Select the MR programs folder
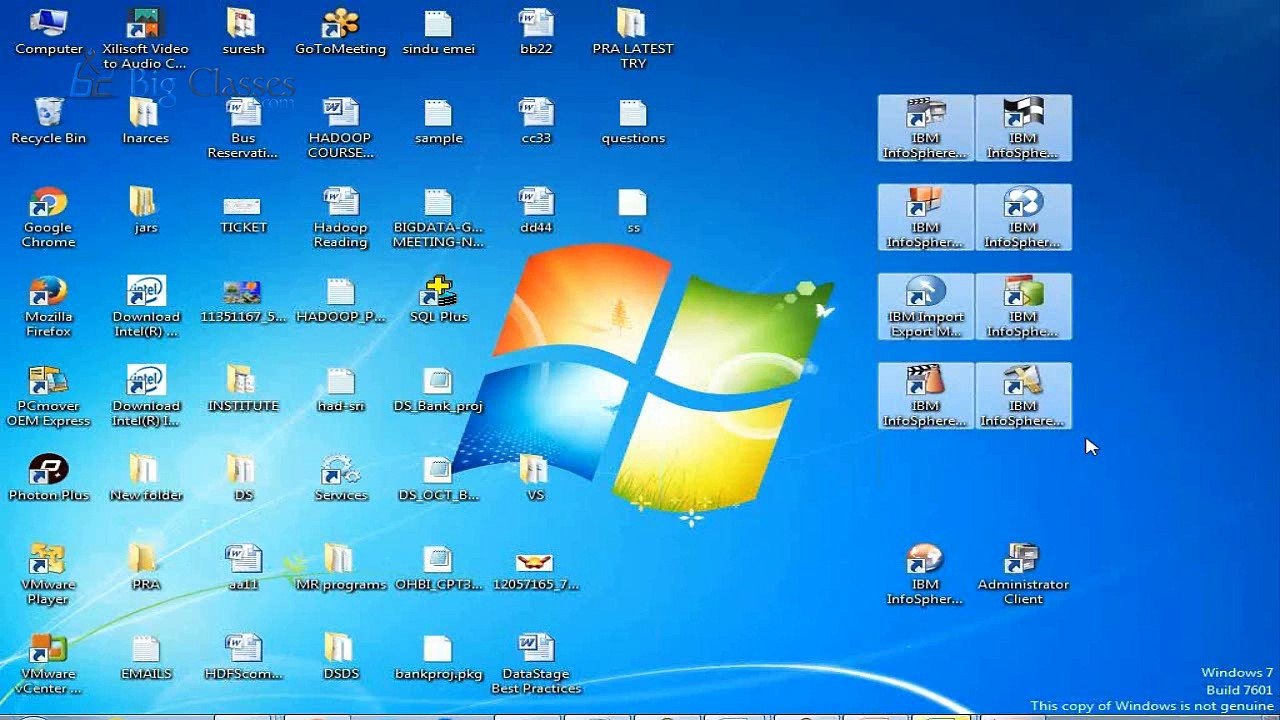Image resolution: width=1280 pixels, height=720 pixels. pos(340,567)
